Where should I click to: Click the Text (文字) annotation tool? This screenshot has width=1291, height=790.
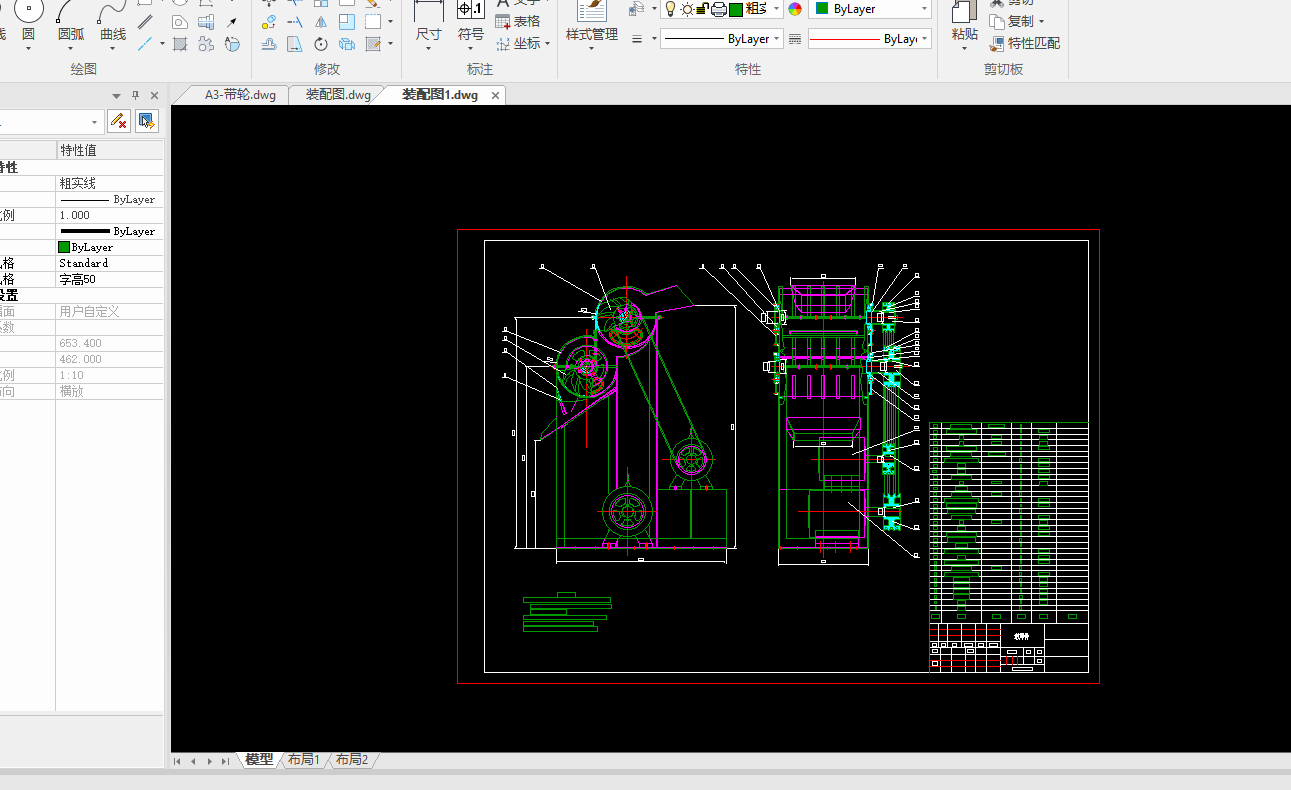518,3
